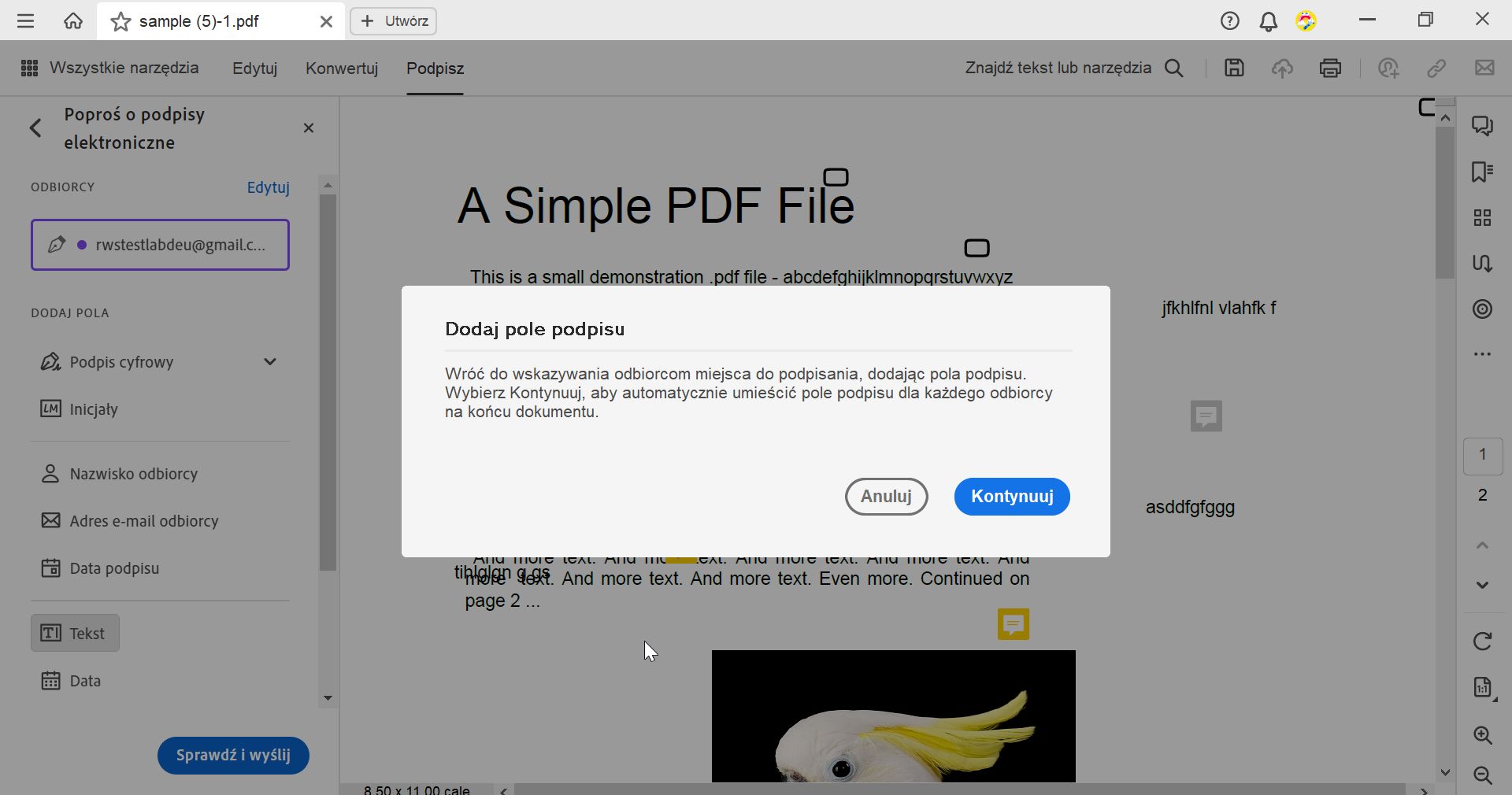Open the layers target icon

(1483, 309)
